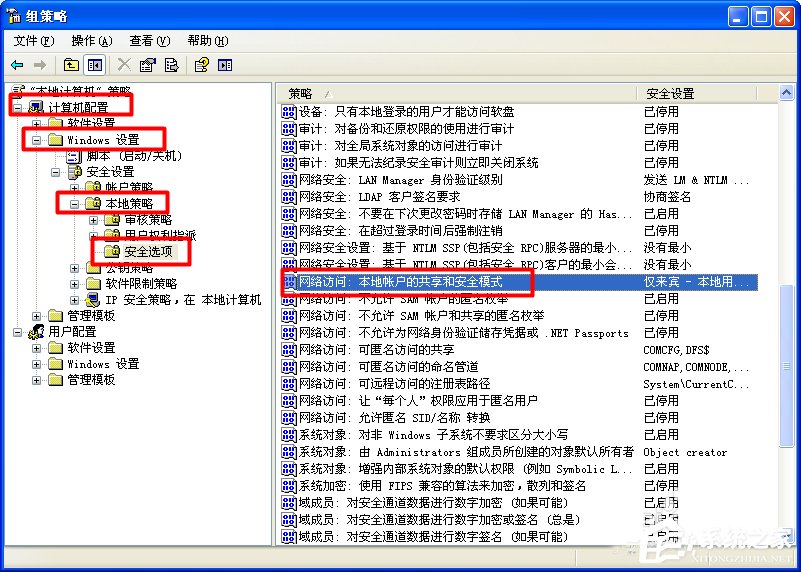Expand IP 安全策略 node

(75, 300)
